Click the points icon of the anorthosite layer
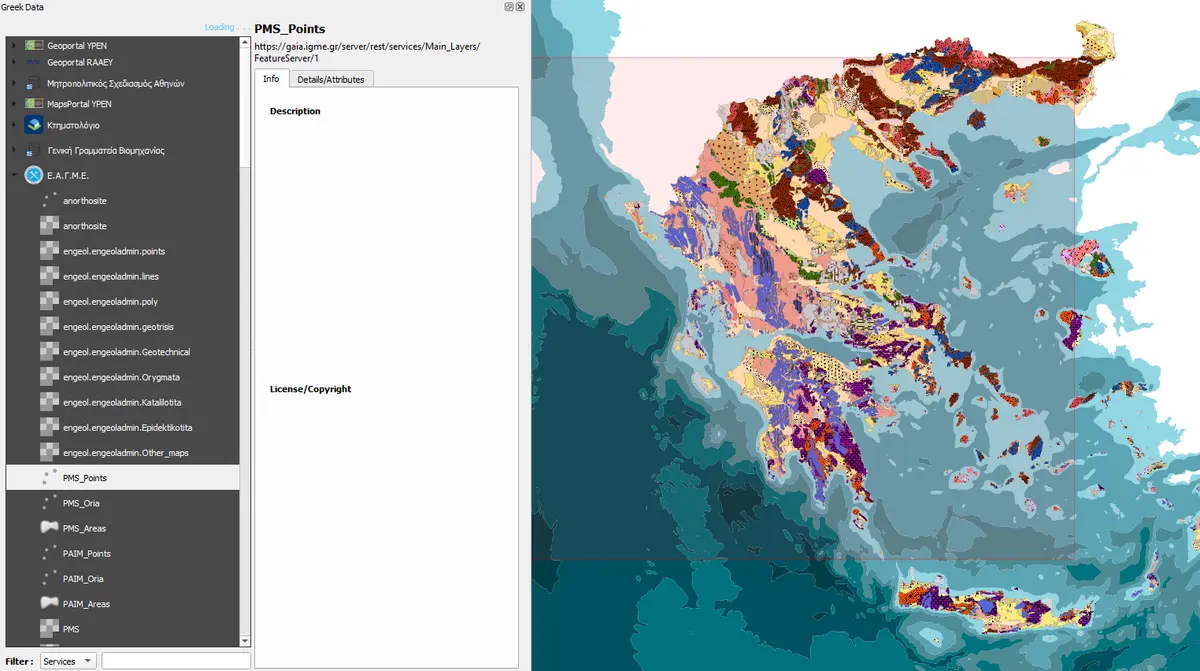The width and height of the screenshot is (1200, 671). (49, 201)
